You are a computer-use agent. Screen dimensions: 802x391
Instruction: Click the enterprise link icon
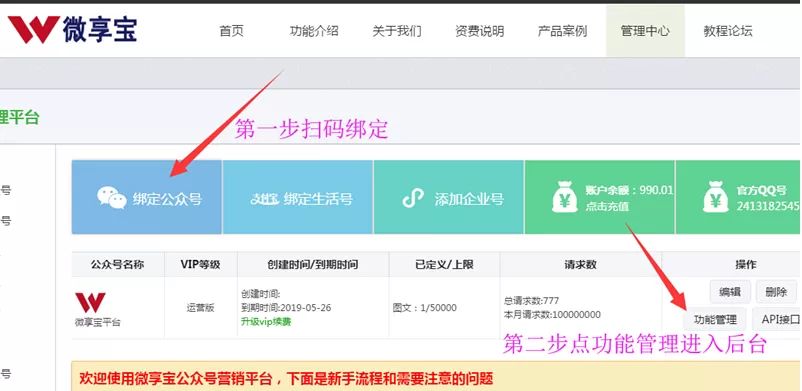(413, 198)
